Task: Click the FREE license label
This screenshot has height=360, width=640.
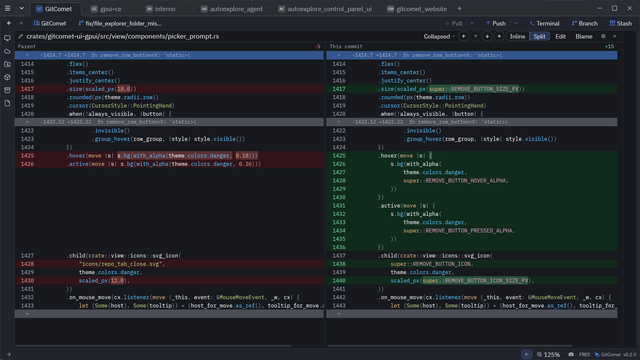Action: click(x=584, y=354)
